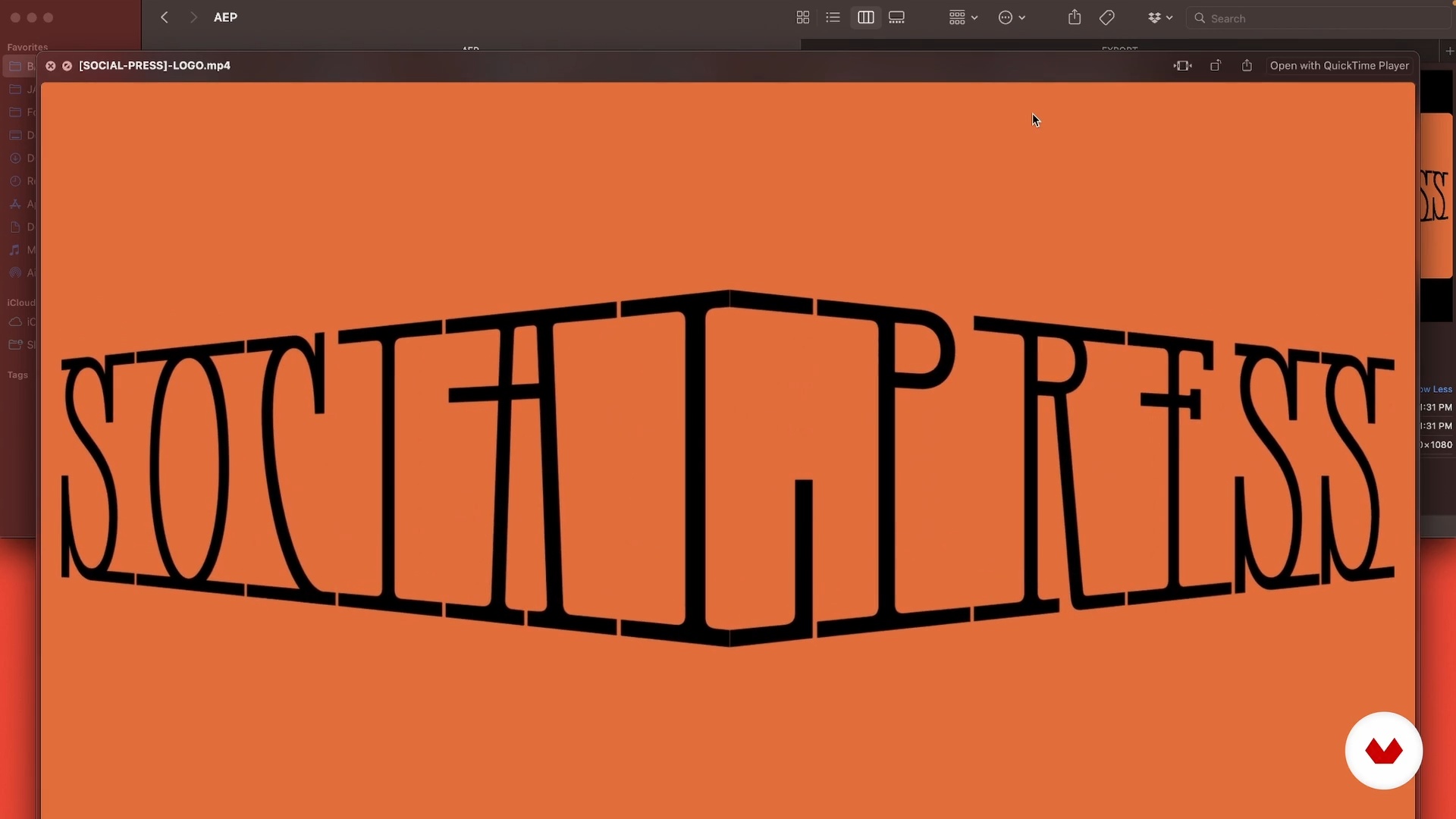Switch Finder to list view
This screenshot has height=819, width=1456.
[833, 17]
